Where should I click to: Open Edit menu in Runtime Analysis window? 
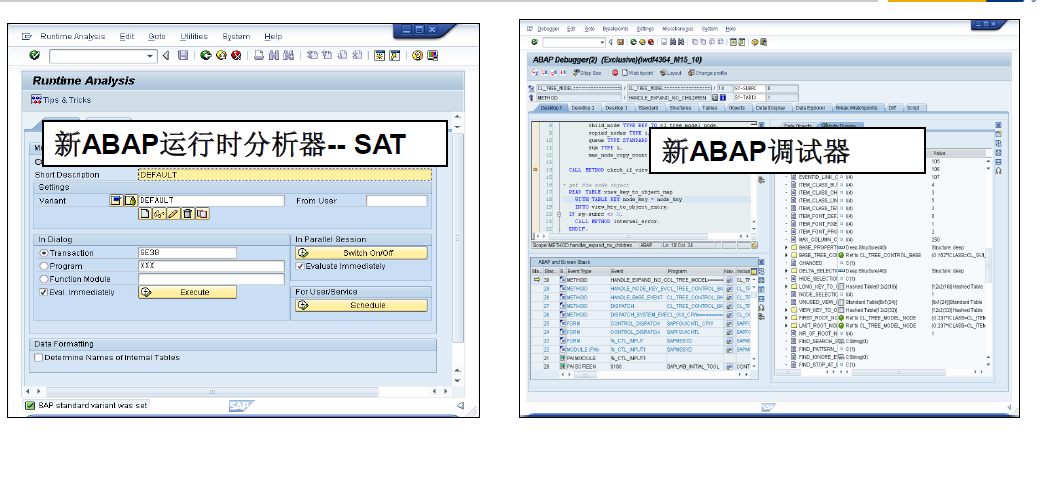(x=127, y=36)
